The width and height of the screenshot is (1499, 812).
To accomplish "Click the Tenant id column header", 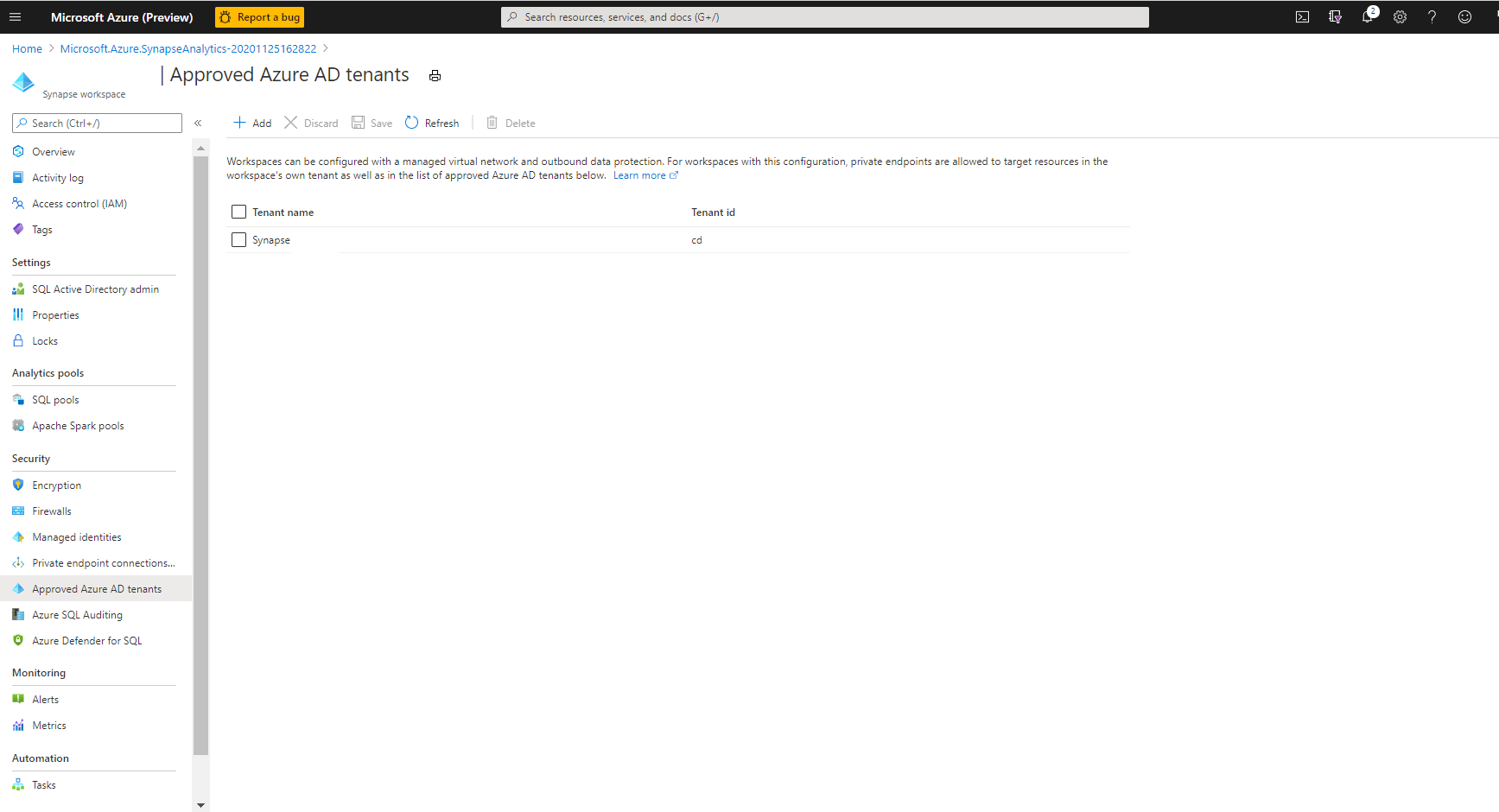I will click(714, 213).
